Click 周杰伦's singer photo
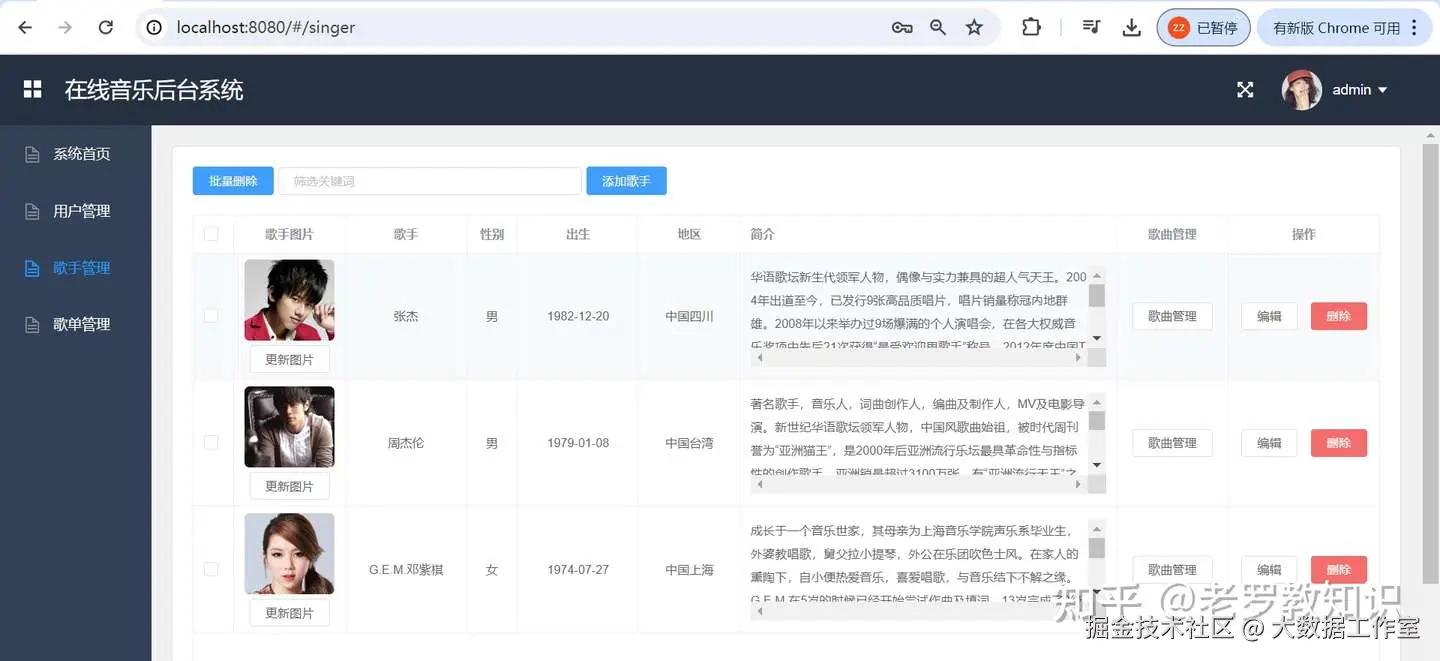This screenshot has width=1440, height=661. [x=289, y=427]
